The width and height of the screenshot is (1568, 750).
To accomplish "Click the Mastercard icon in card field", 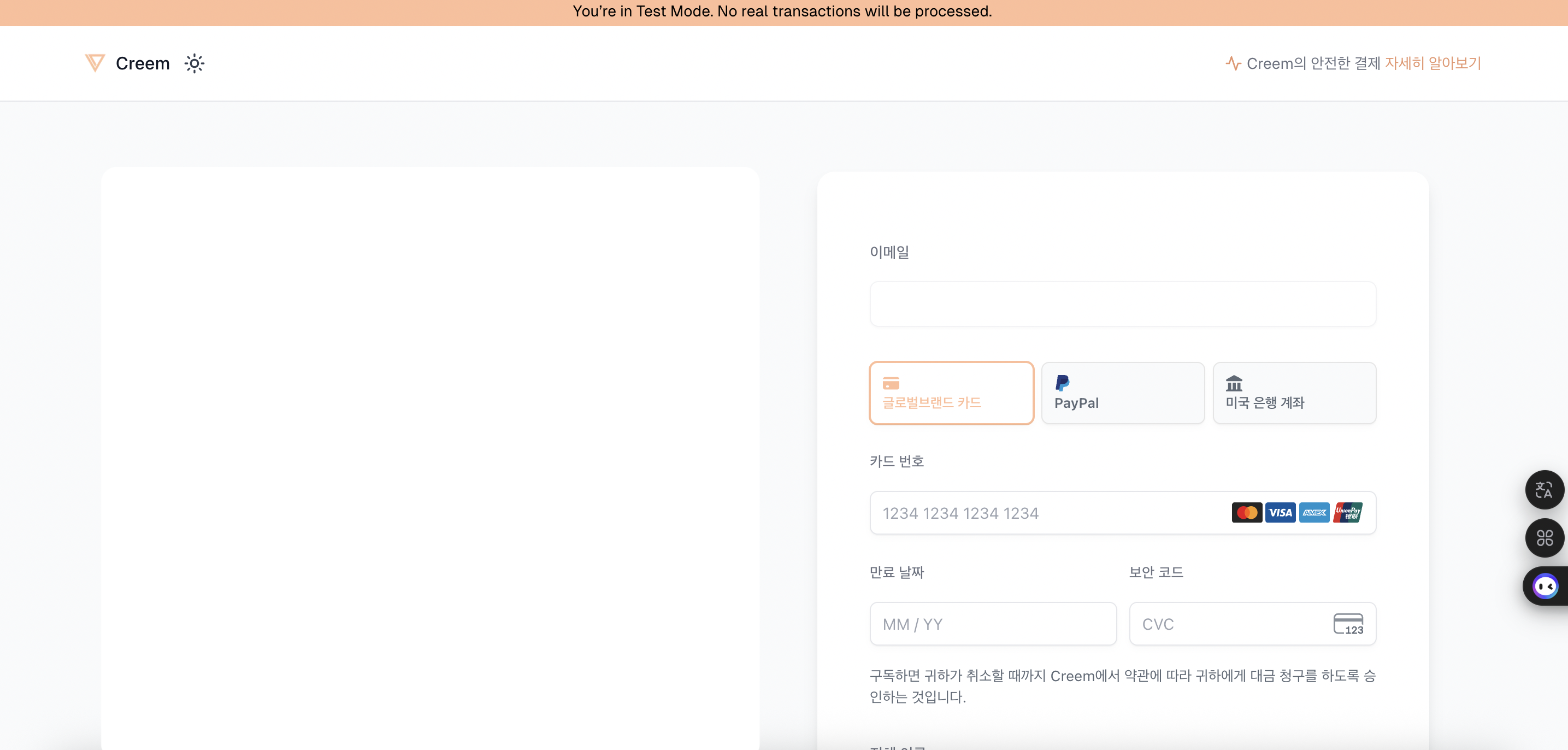I will (x=1247, y=512).
